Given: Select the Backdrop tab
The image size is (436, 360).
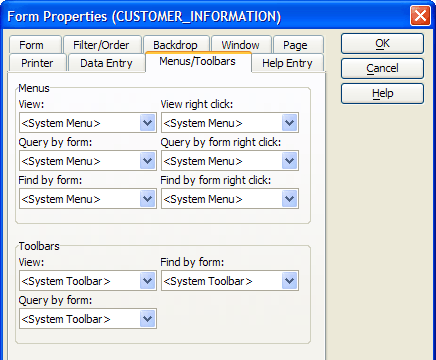Looking at the screenshot, I should (176, 45).
